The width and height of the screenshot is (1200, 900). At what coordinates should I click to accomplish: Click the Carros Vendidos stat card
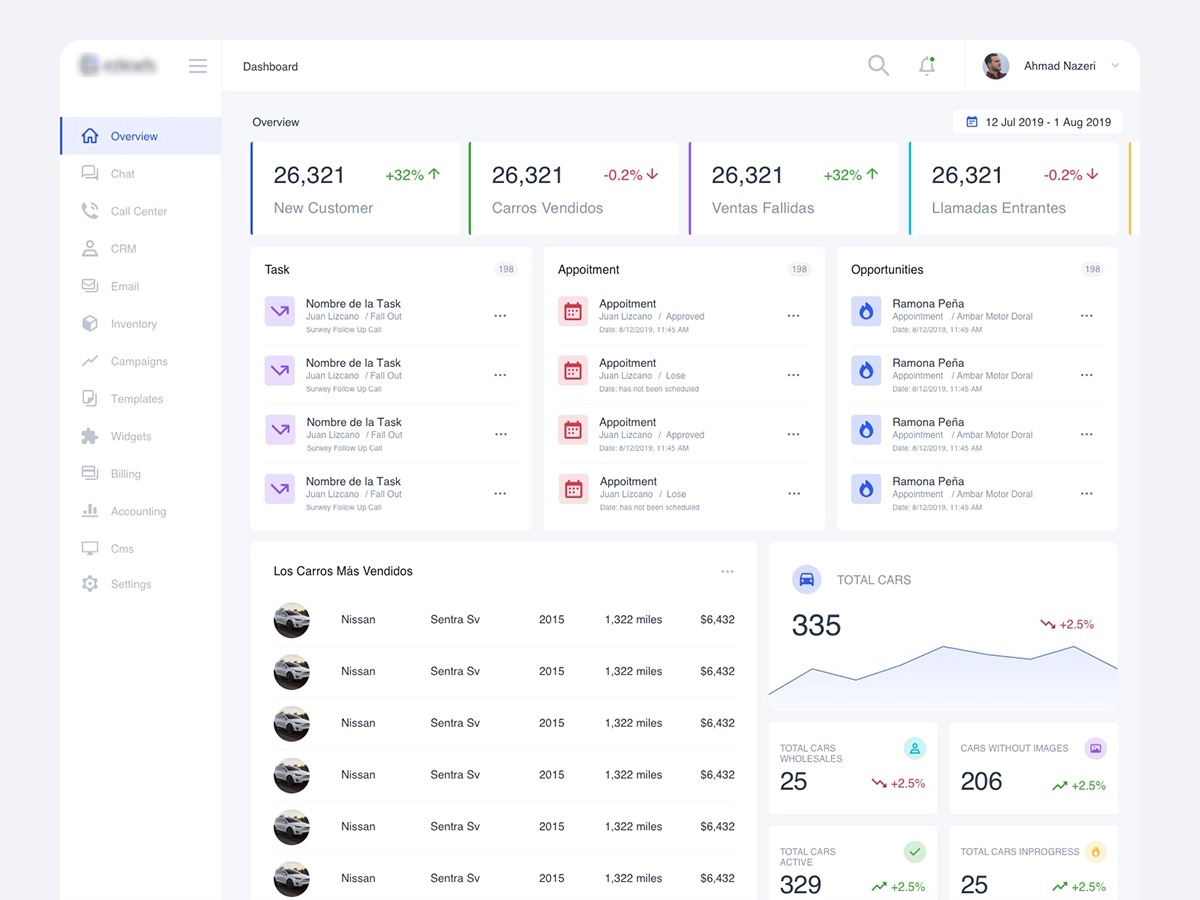click(574, 189)
